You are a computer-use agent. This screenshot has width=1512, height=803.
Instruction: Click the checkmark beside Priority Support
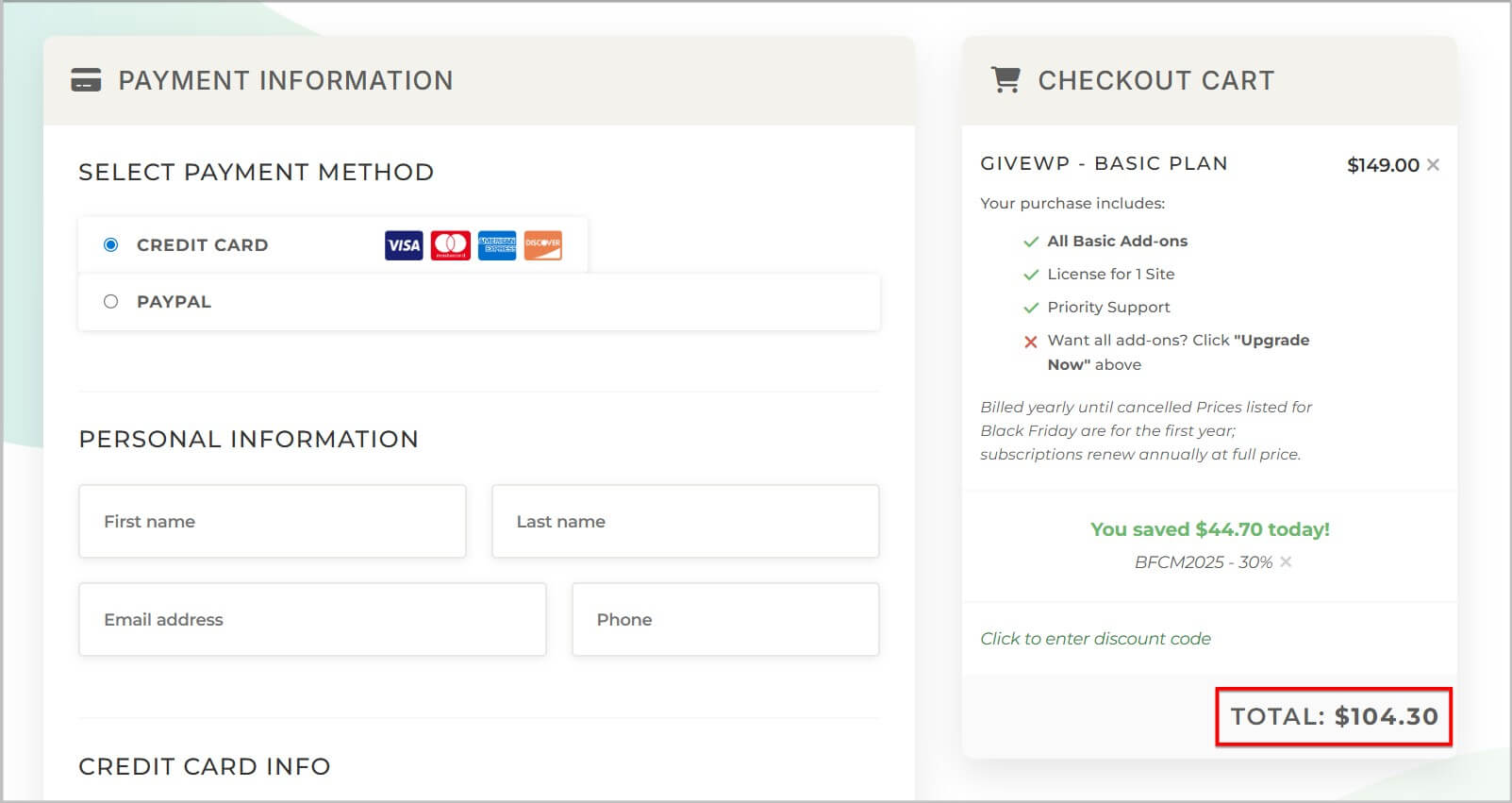tap(1029, 308)
